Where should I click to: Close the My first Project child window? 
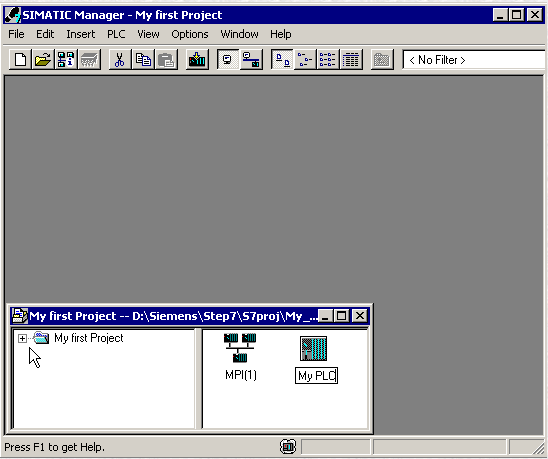coord(360,316)
